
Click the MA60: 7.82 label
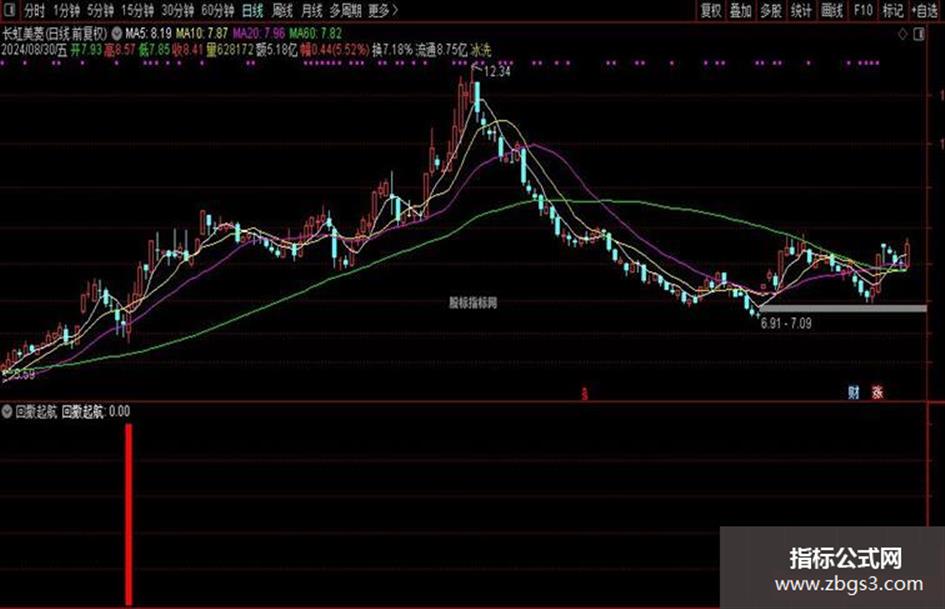pos(316,34)
